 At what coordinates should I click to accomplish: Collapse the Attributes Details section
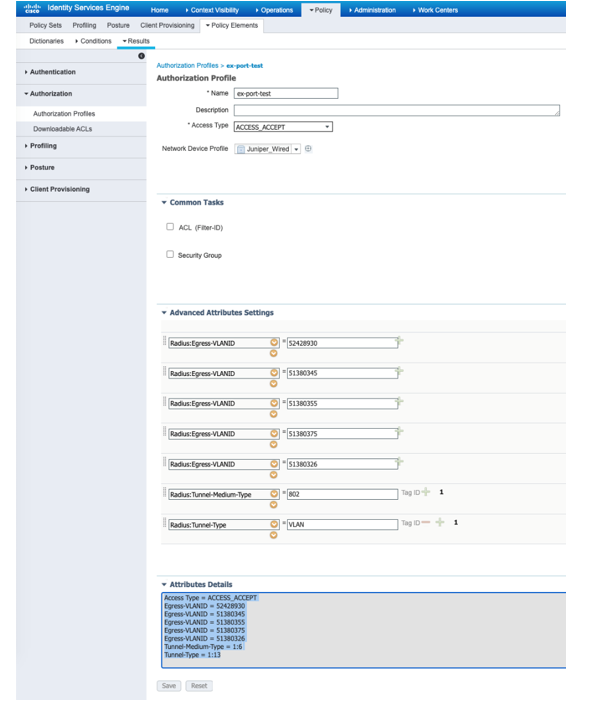pyautogui.click(x=164, y=585)
